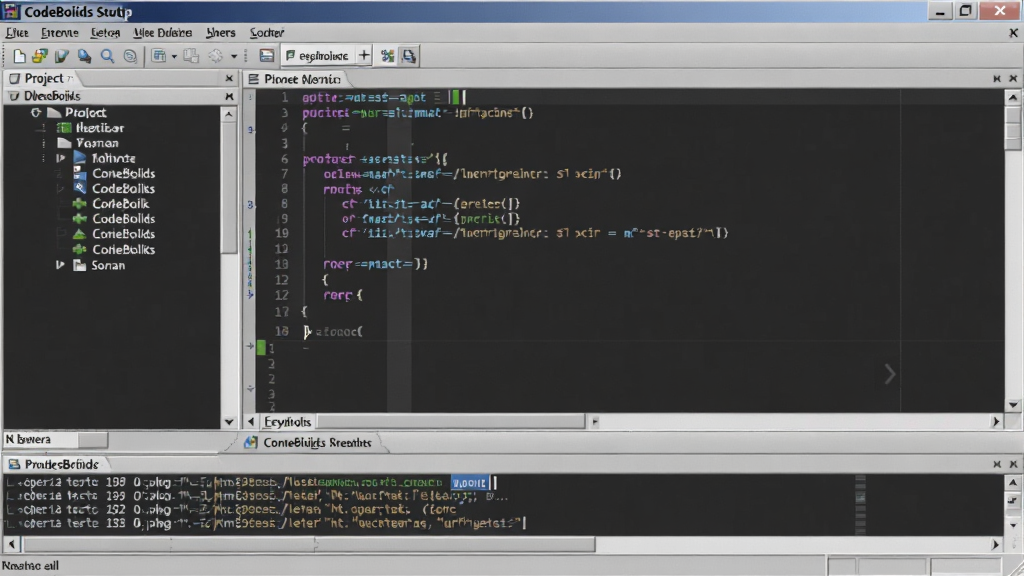This screenshot has width=1024, height=576.
Task: Collapse the Project root tree node
Action: point(36,113)
